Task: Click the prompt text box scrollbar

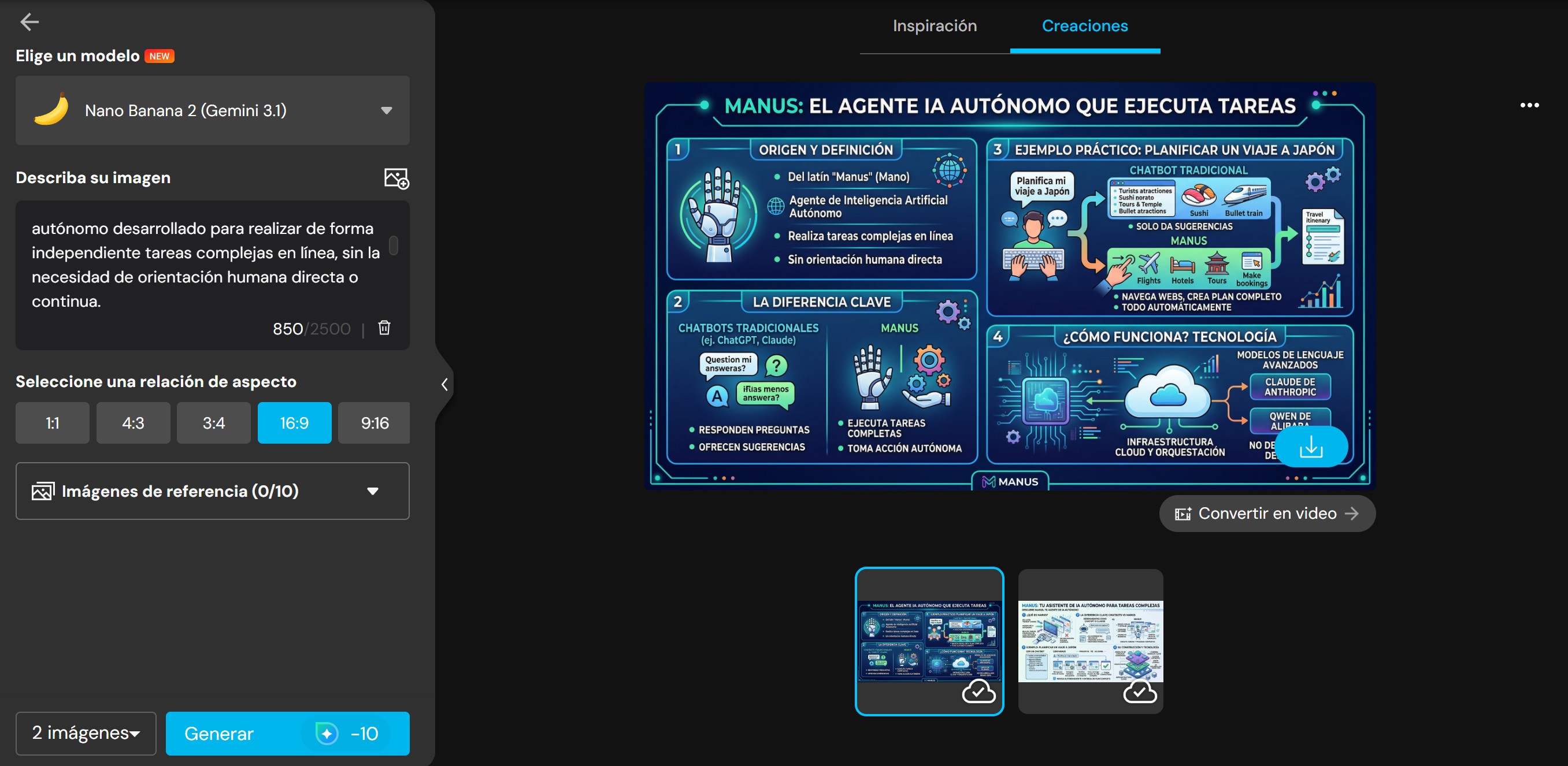Action: [x=393, y=246]
